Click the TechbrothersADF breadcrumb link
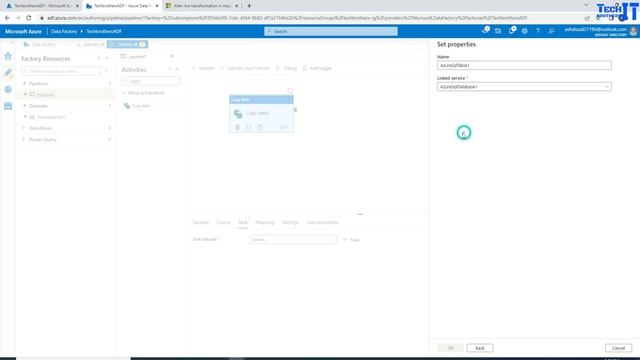 (104, 31)
